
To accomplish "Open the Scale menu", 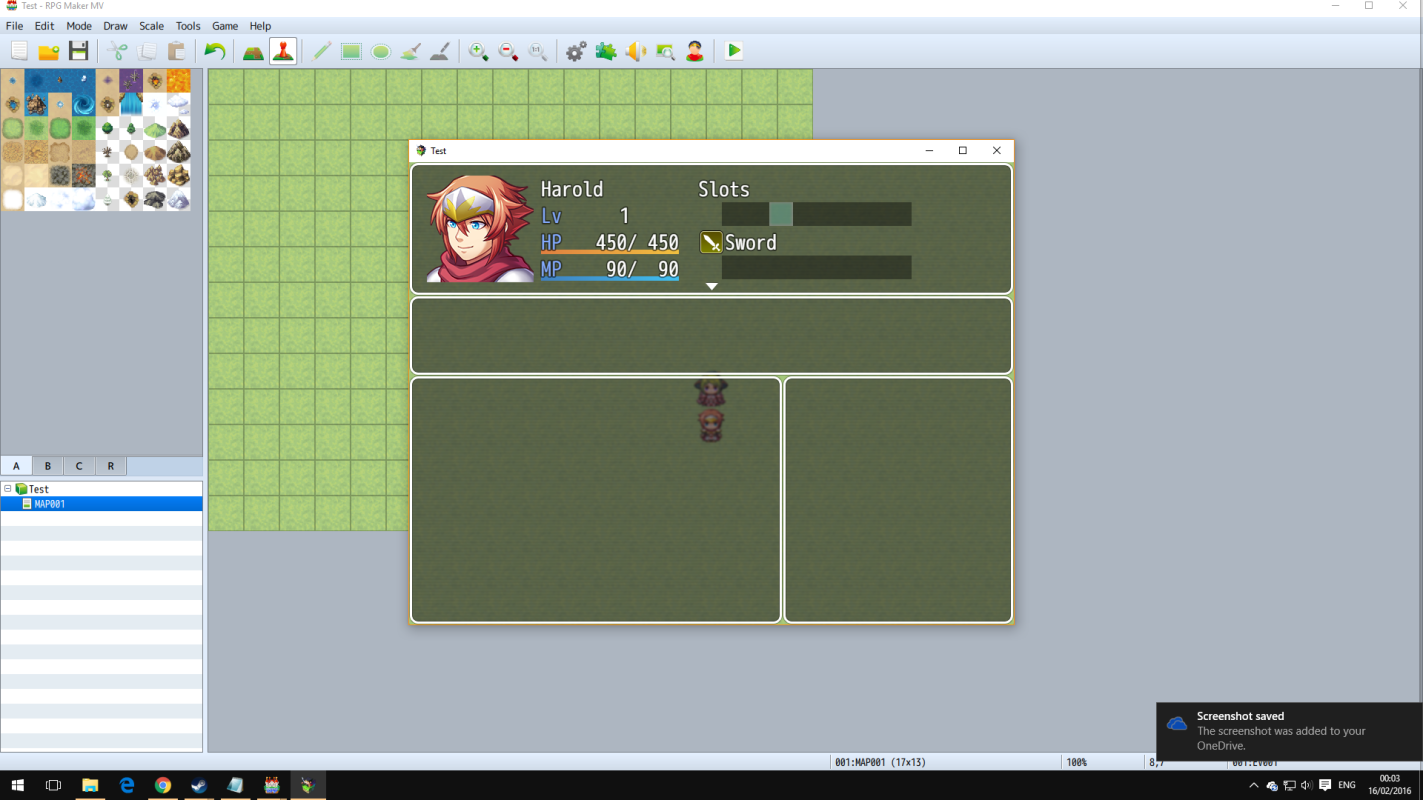I will pos(152,26).
